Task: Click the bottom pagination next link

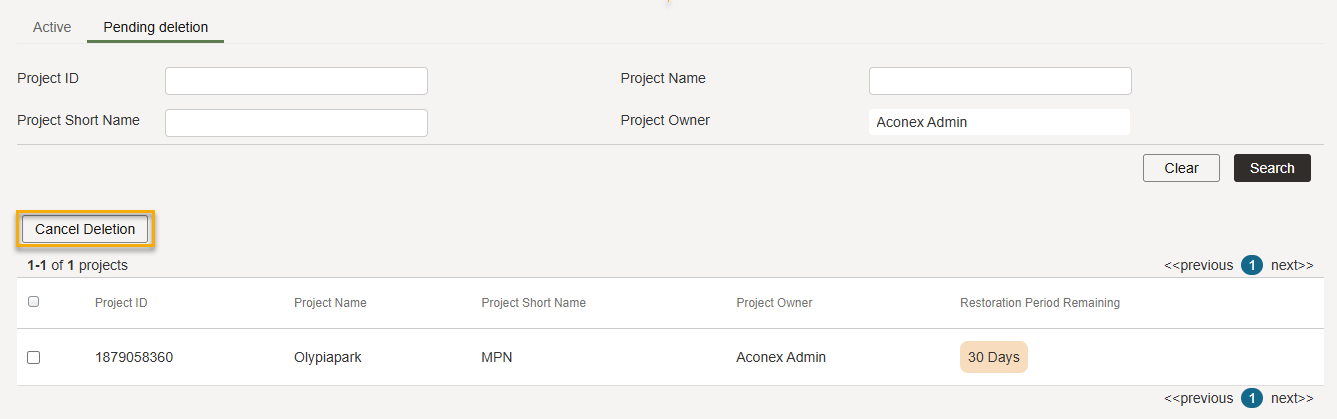Action: pyautogui.click(x=1292, y=398)
